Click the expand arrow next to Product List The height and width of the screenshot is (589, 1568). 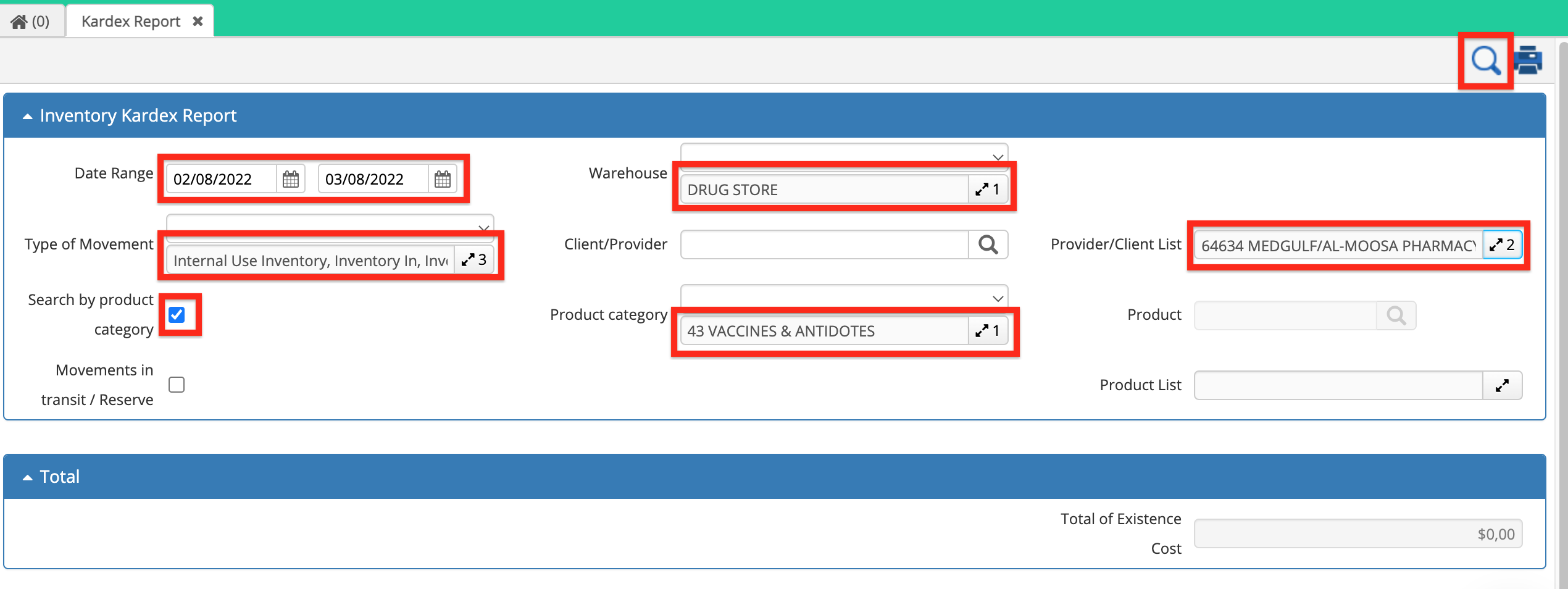(1503, 385)
